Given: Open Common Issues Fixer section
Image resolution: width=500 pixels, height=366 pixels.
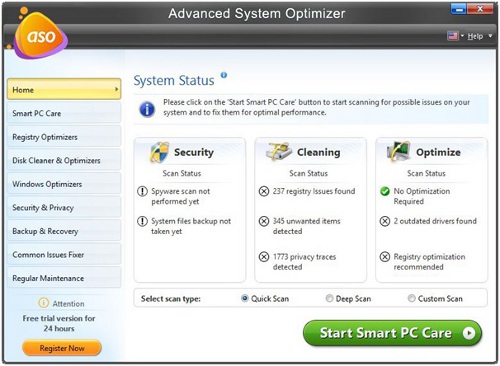Looking at the screenshot, I should tap(64, 254).
